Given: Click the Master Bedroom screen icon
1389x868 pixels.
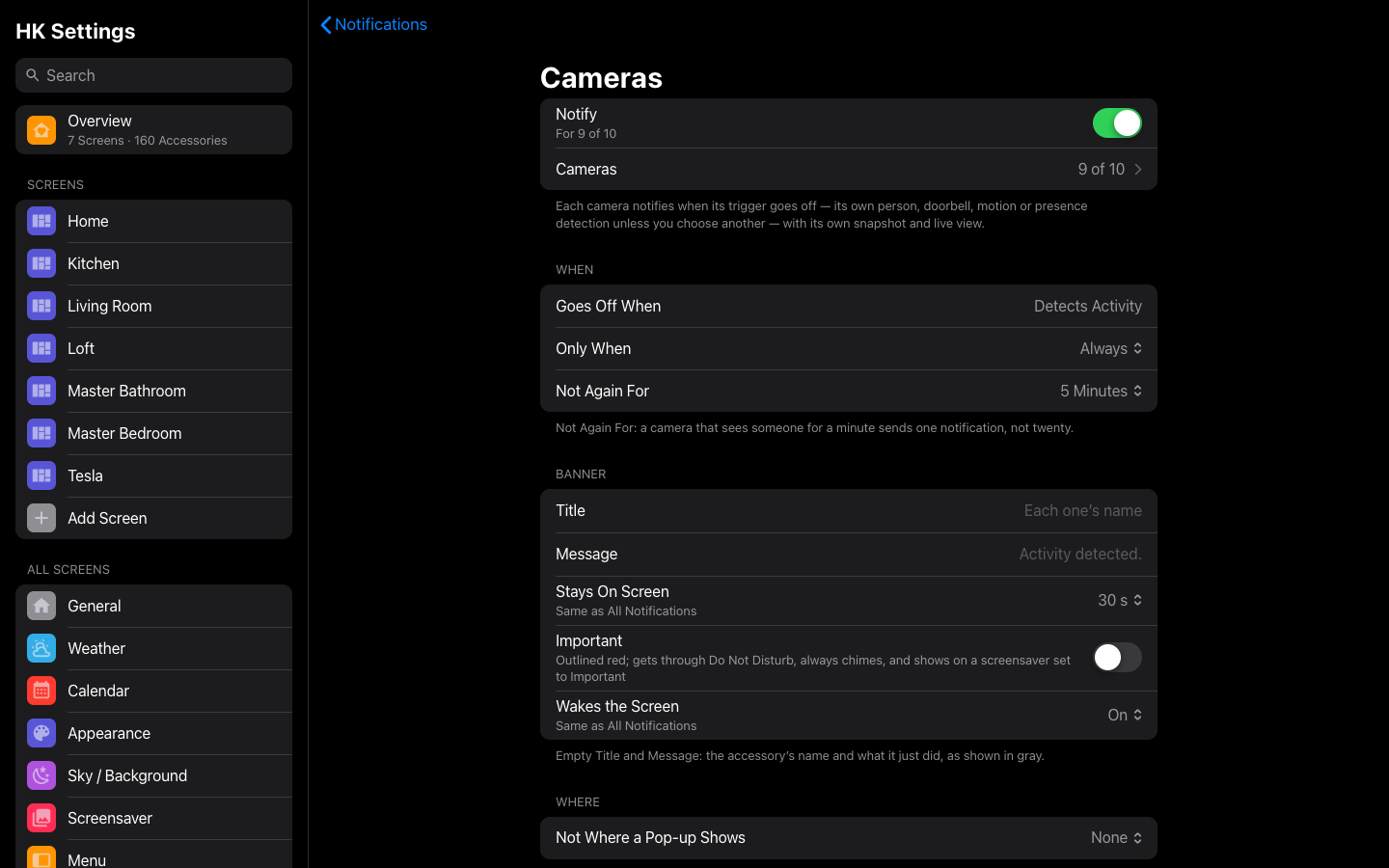Looking at the screenshot, I should (41, 433).
